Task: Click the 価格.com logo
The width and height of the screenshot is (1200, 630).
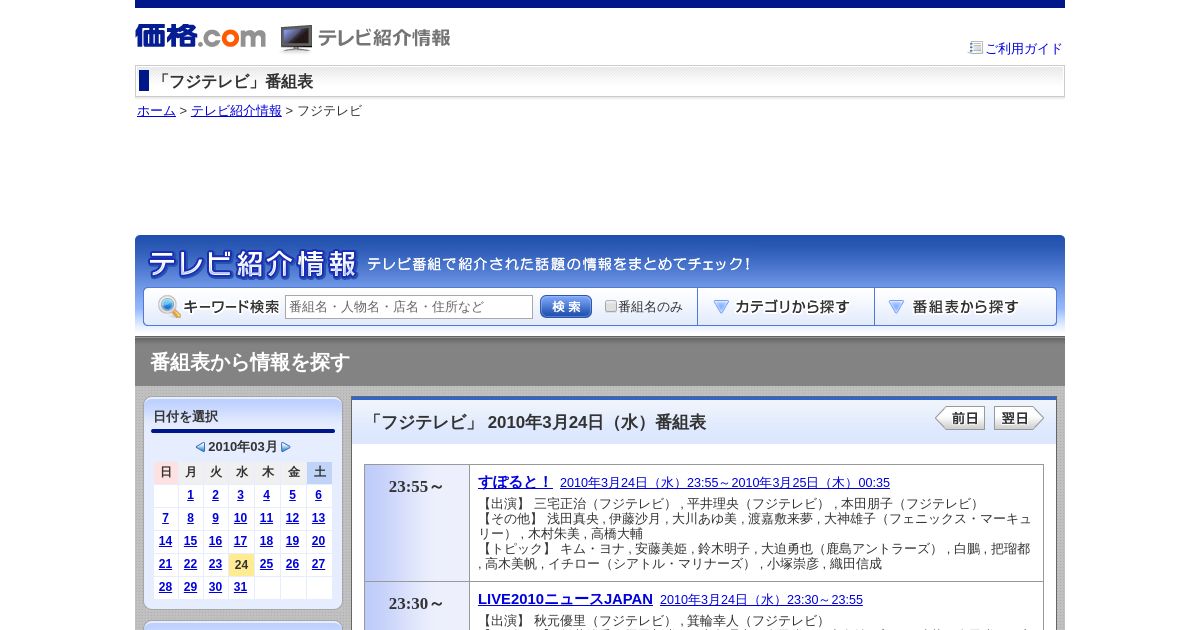Action: click(200, 37)
